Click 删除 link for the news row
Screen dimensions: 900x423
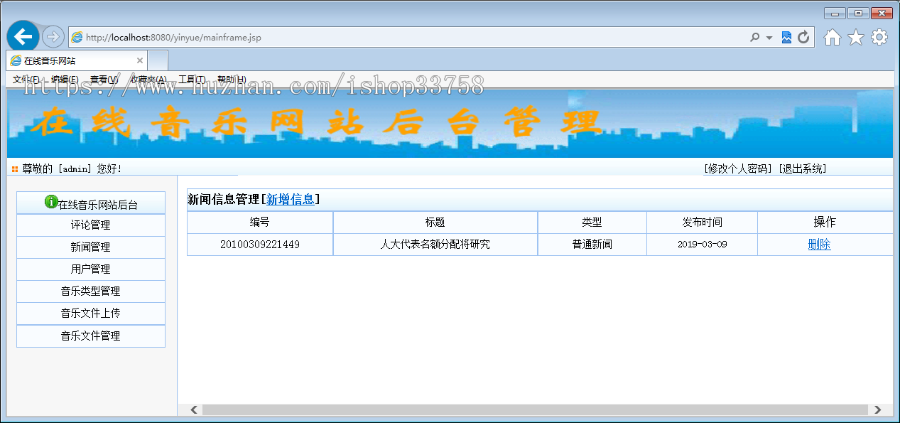(818, 245)
